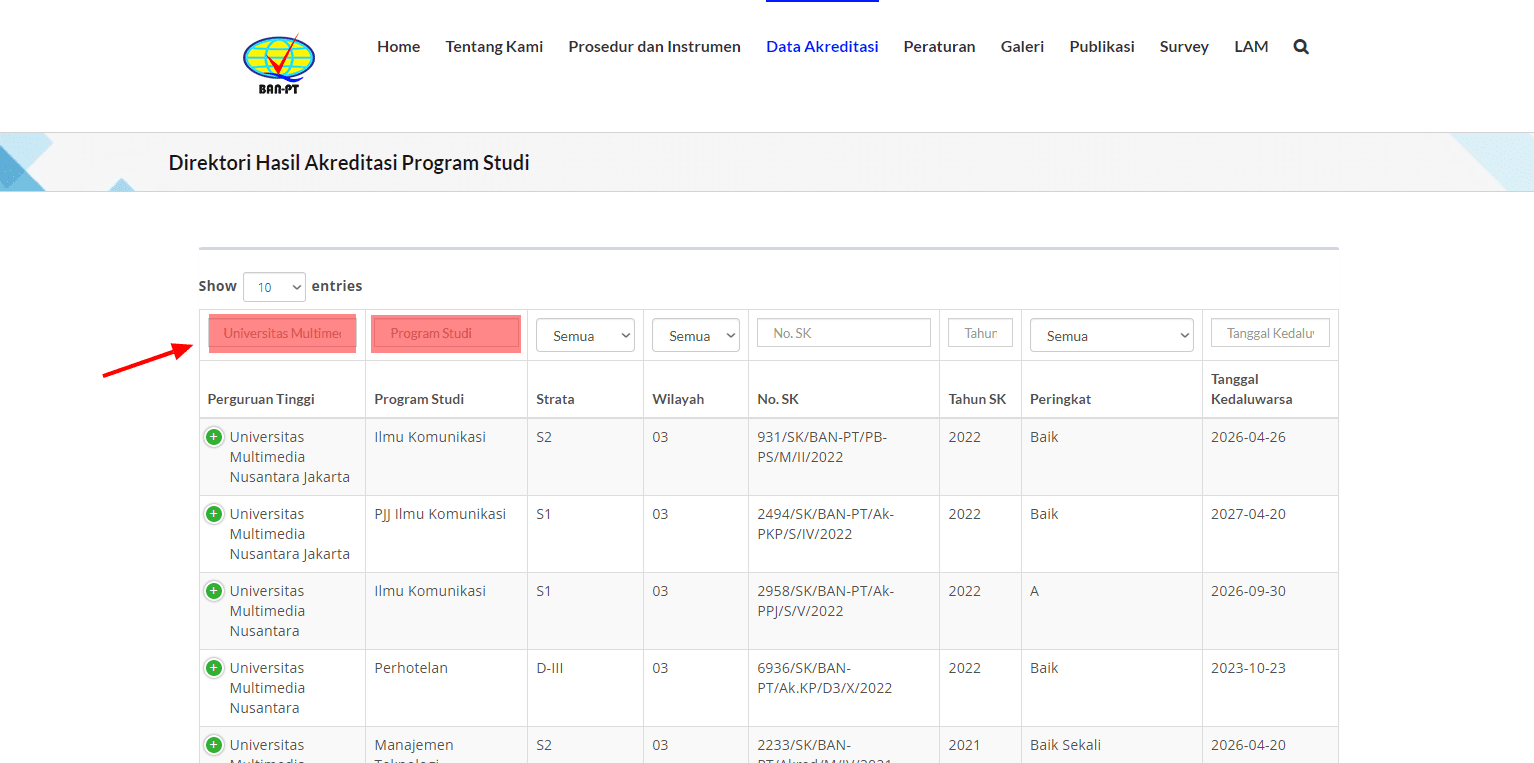Click the No. SK search field
The width and height of the screenshot is (1534, 763).
tap(843, 333)
